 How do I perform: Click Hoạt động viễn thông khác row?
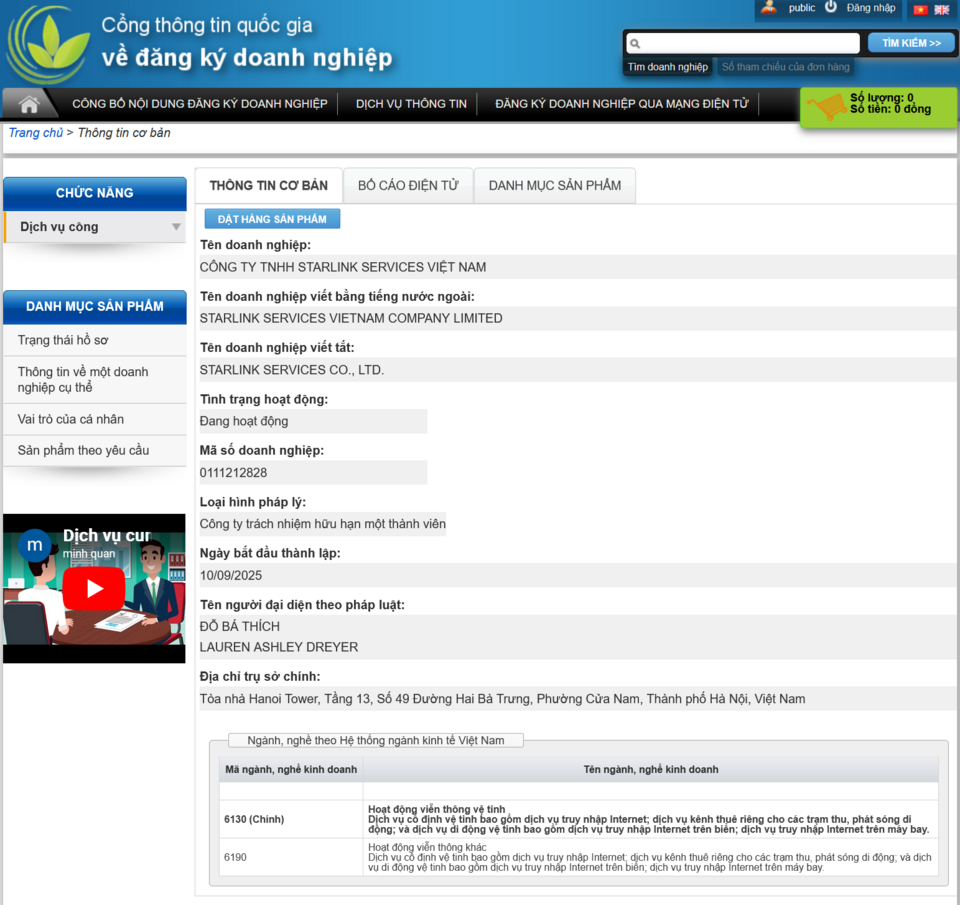tap(650, 857)
